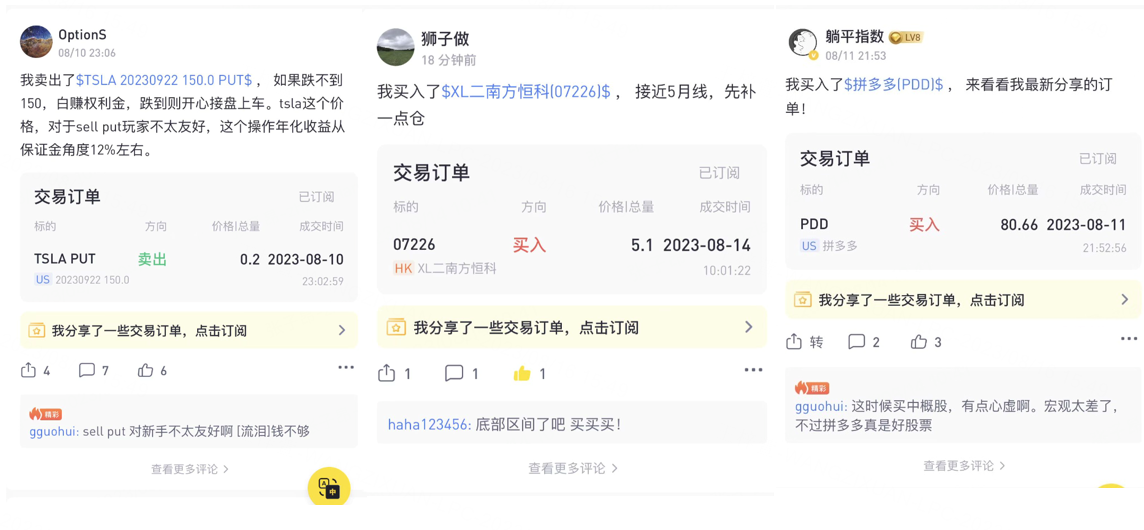Click the 躺平指数 username
1144x530 pixels.
(x=854, y=37)
